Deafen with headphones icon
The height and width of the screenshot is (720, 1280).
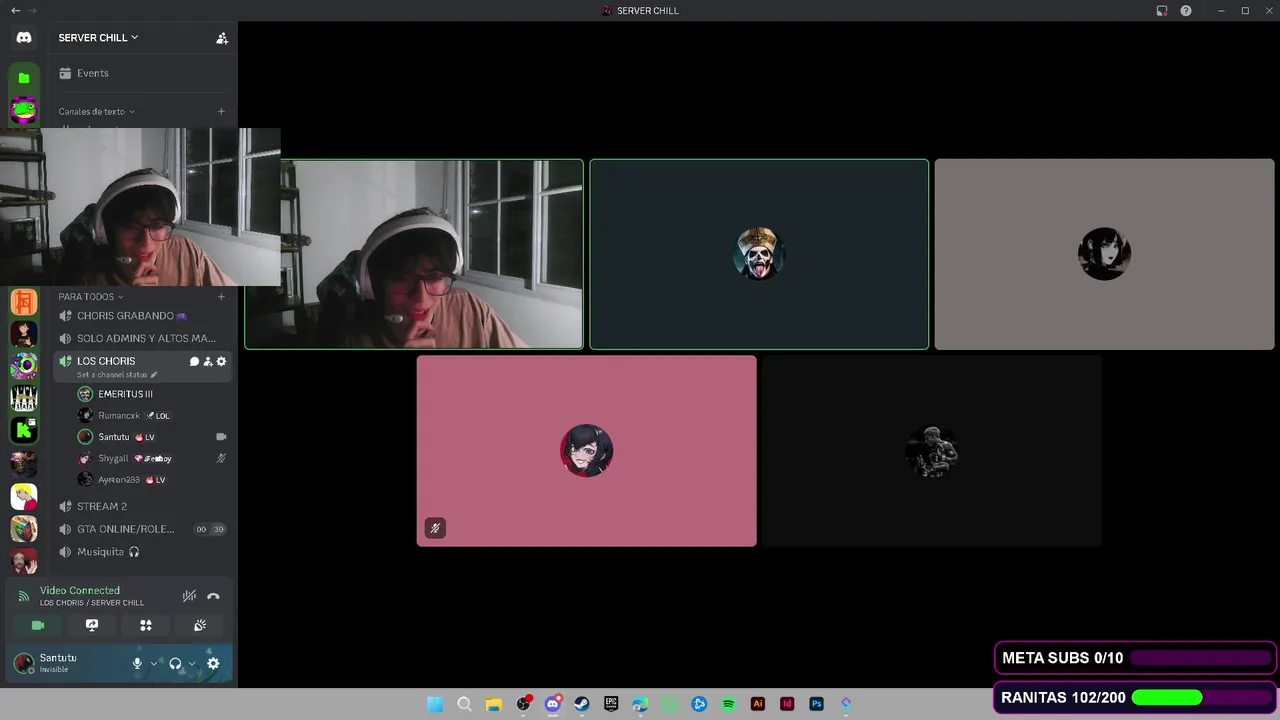pos(175,663)
